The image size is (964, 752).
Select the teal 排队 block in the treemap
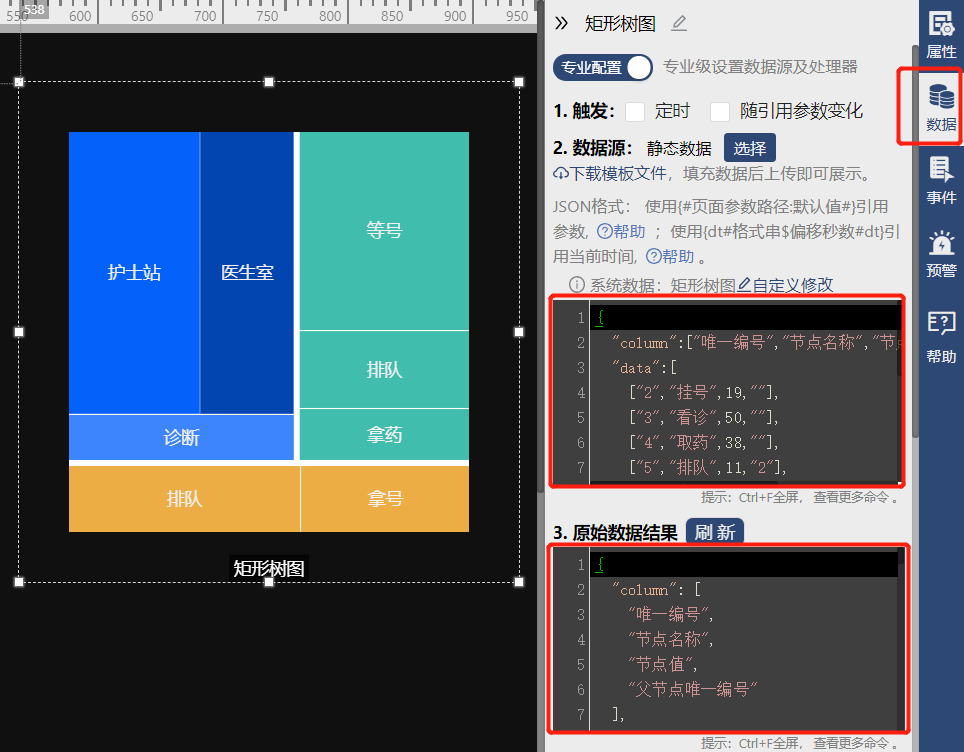pos(384,370)
